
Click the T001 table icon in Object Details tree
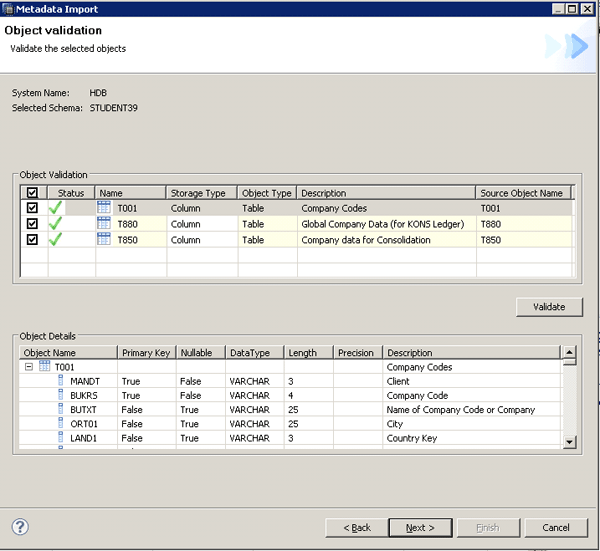(44, 367)
